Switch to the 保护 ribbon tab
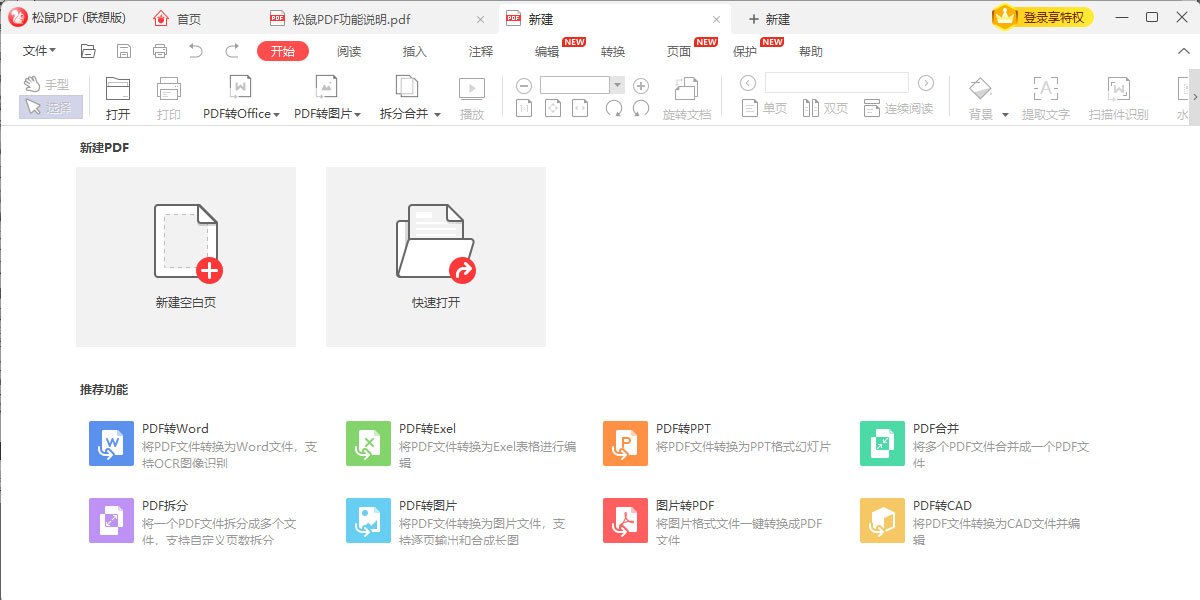 745,51
